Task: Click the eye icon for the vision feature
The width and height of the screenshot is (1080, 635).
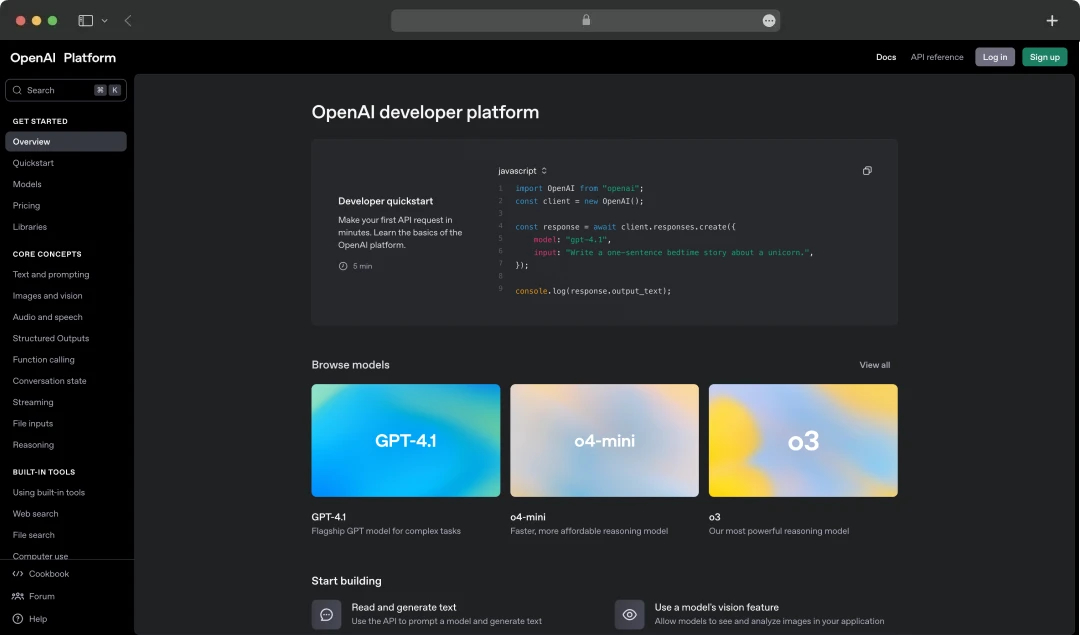Action: click(x=629, y=613)
